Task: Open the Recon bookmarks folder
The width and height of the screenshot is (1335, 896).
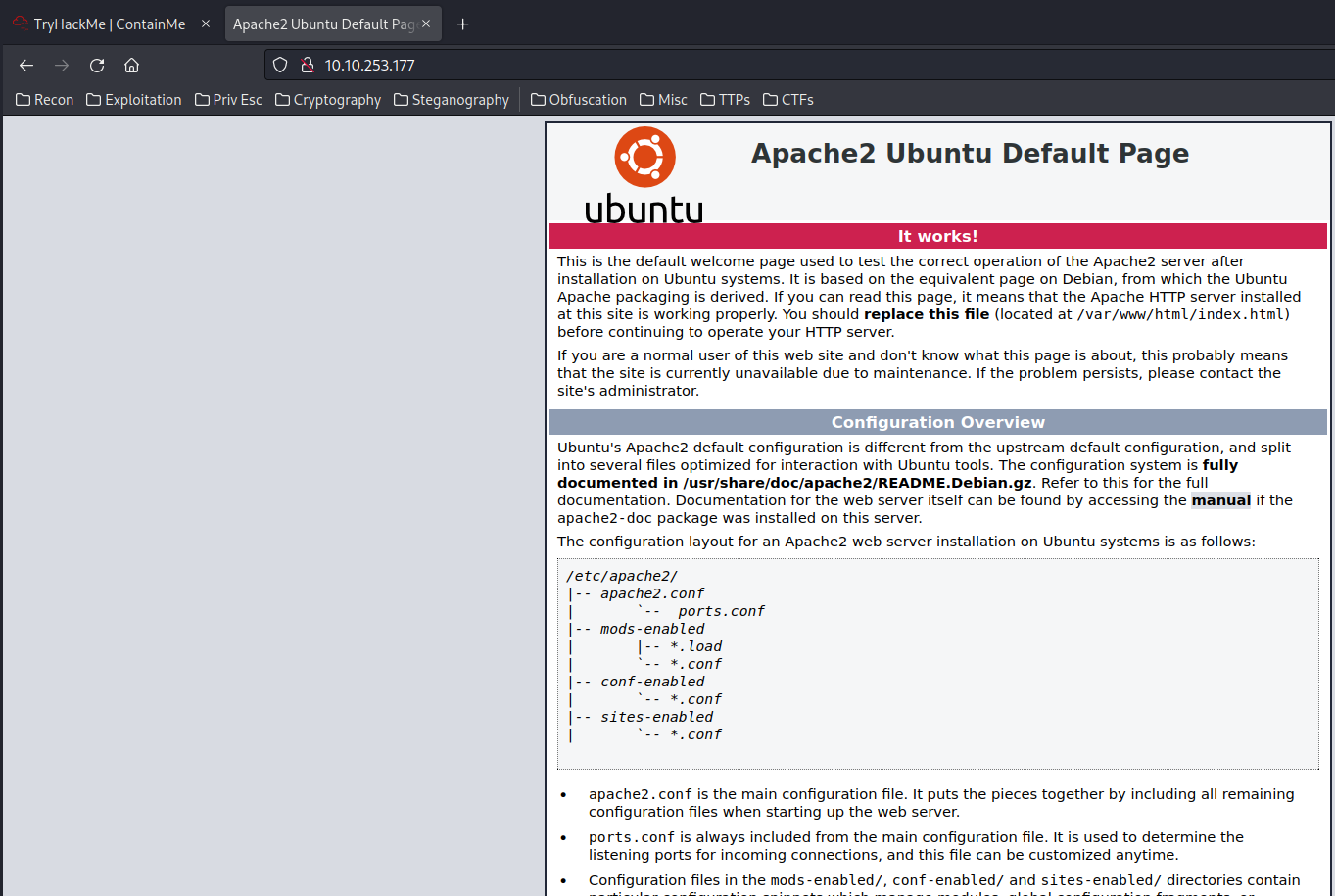Action: 45,100
